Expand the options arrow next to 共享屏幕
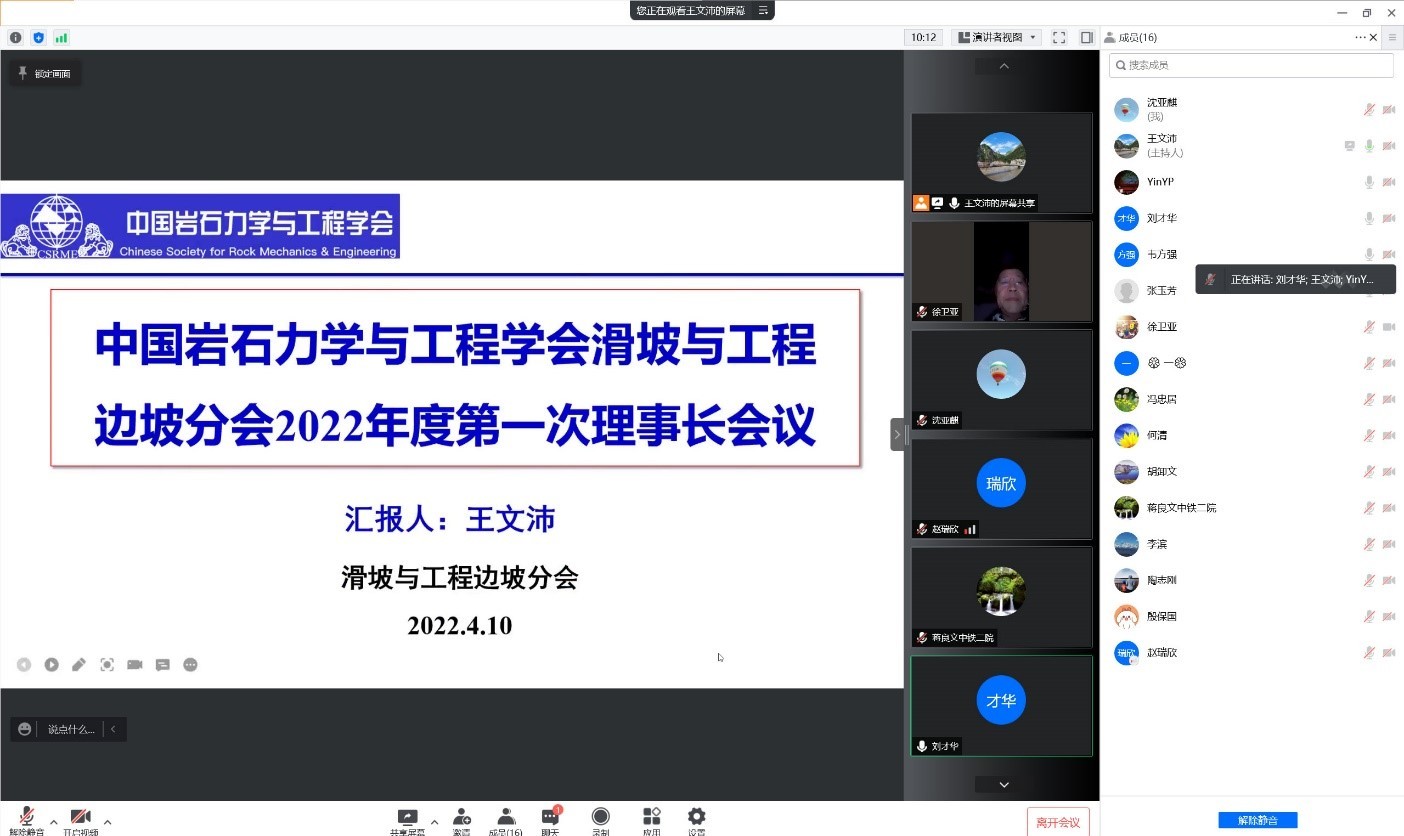 click(434, 822)
